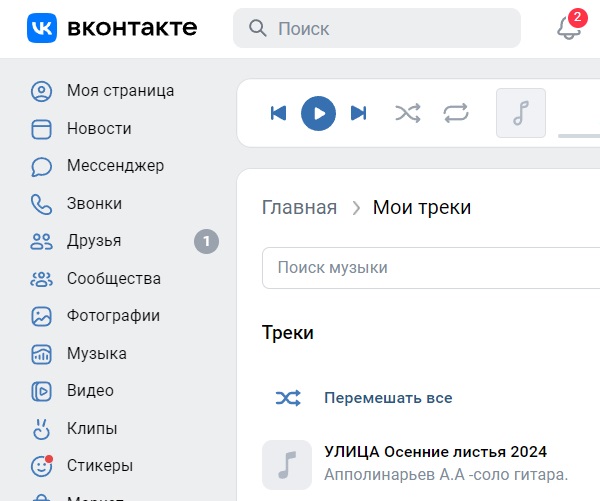Click the Новости sidebar icon
600x501 pixels.
point(41,129)
